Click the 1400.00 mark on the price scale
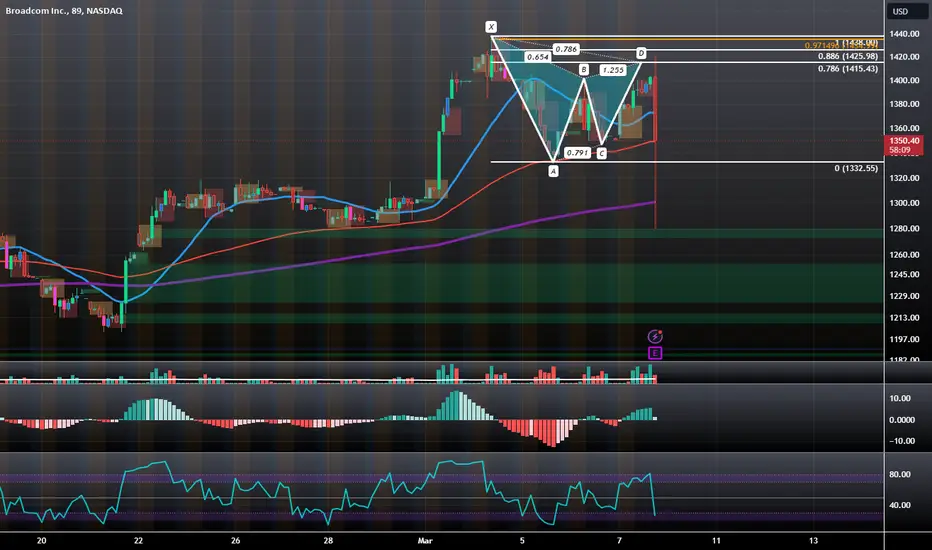This screenshot has width=932, height=550. point(904,80)
